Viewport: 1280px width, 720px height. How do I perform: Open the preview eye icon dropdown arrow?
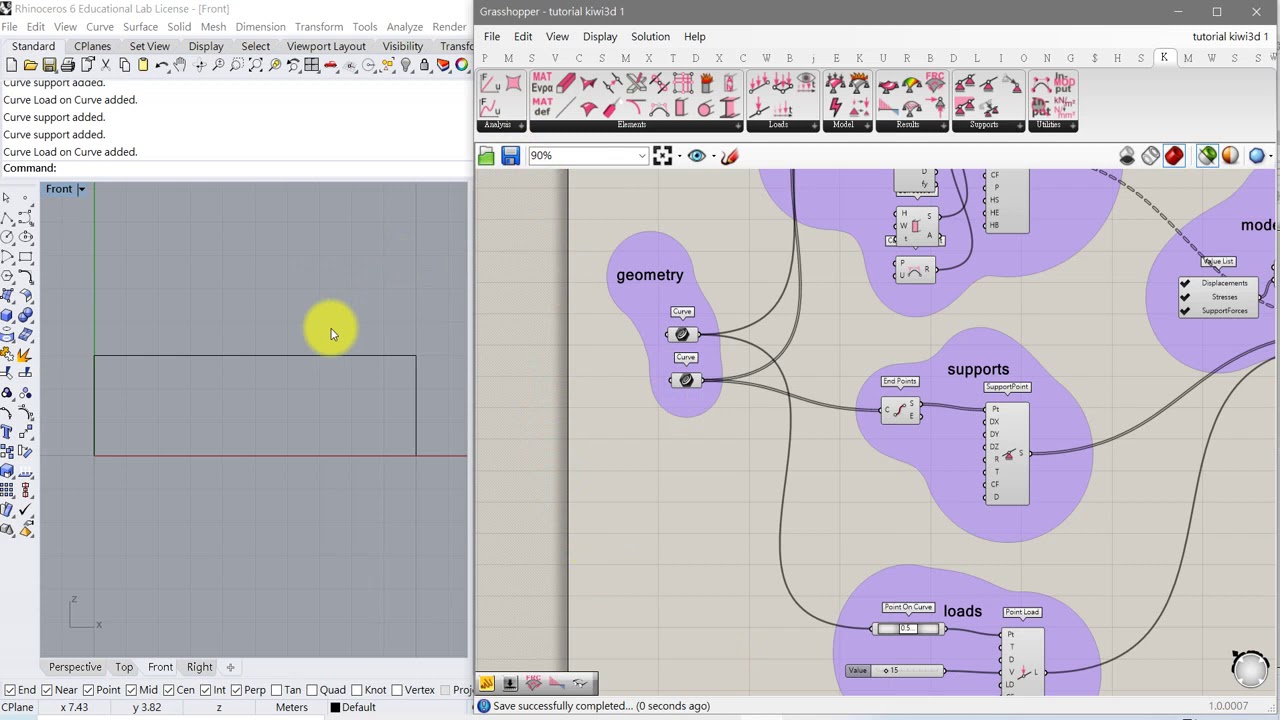coord(713,156)
